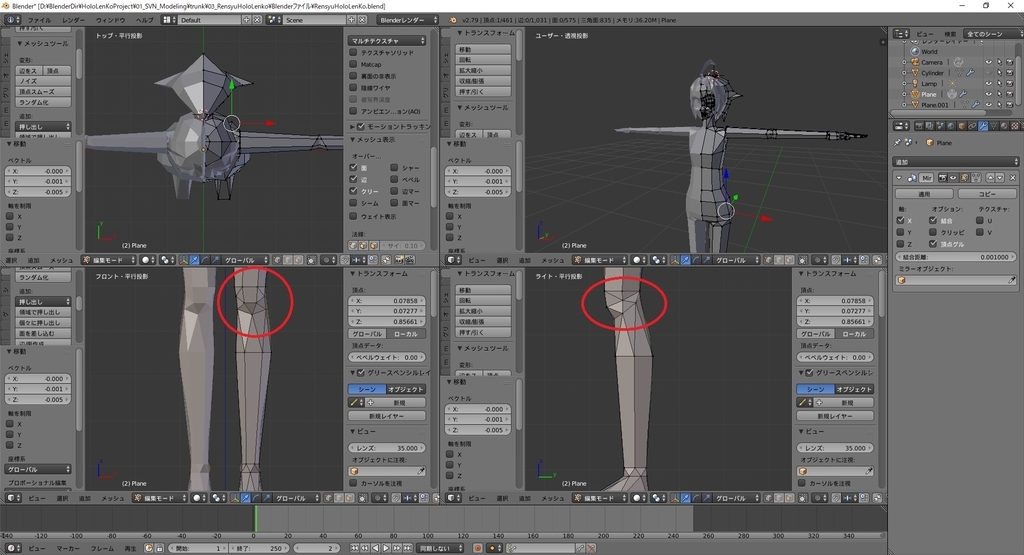Click 適用 to apply the Mirror modifier
1024x555 pixels.
point(924,194)
